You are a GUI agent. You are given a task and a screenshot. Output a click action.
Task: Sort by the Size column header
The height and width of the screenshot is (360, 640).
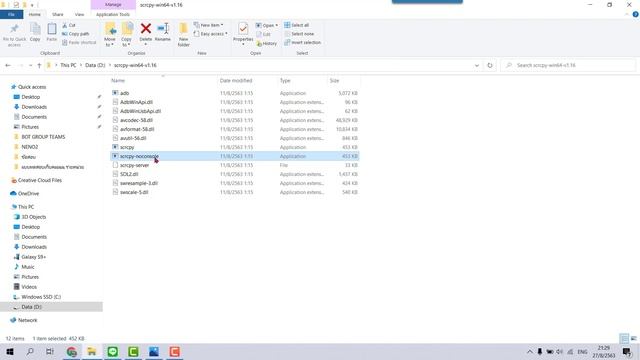(334, 80)
